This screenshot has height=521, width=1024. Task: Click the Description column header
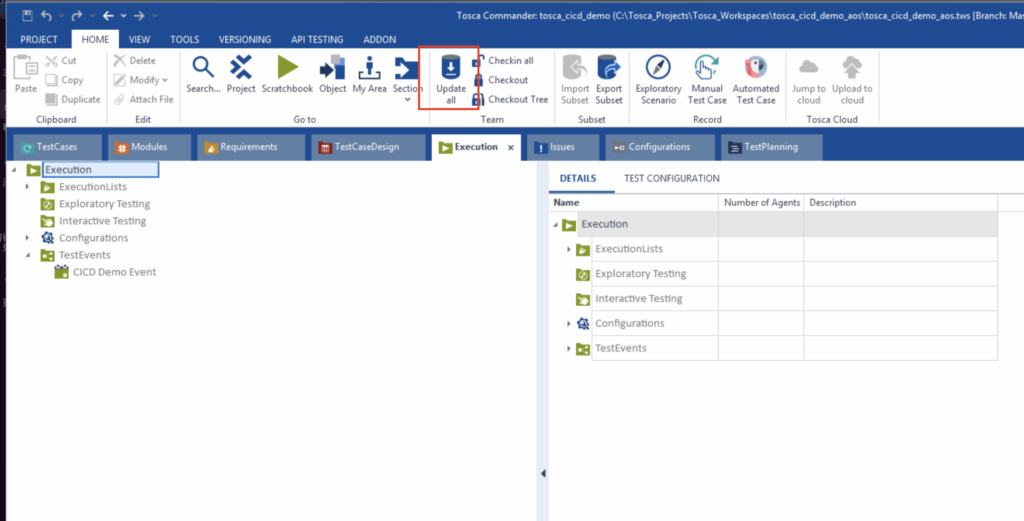point(900,202)
